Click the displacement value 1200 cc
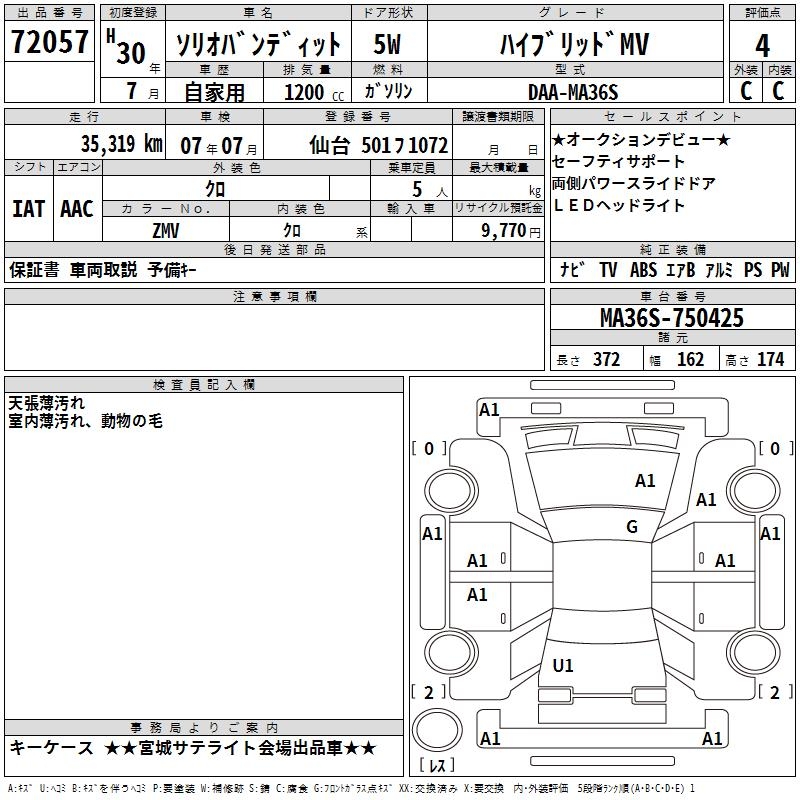The image size is (800, 800). 314,93
